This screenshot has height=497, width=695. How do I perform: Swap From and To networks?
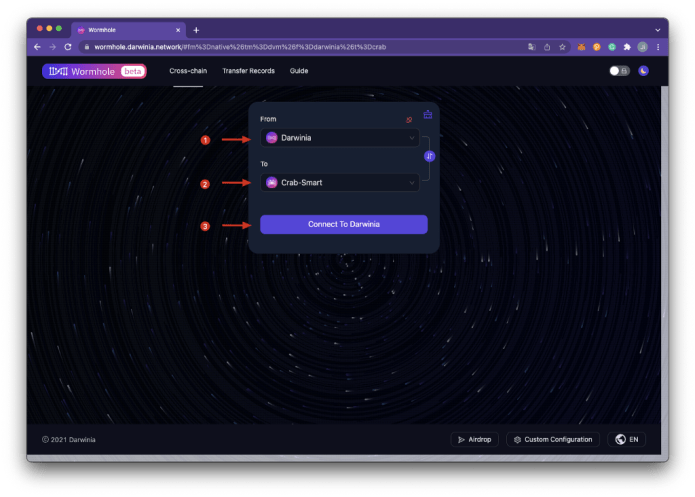(429, 156)
